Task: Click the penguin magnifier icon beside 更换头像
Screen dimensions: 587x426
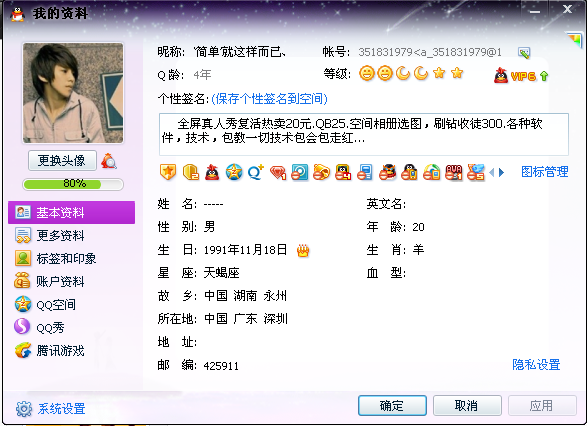Action: pyautogui.click(x=109, y=161)
